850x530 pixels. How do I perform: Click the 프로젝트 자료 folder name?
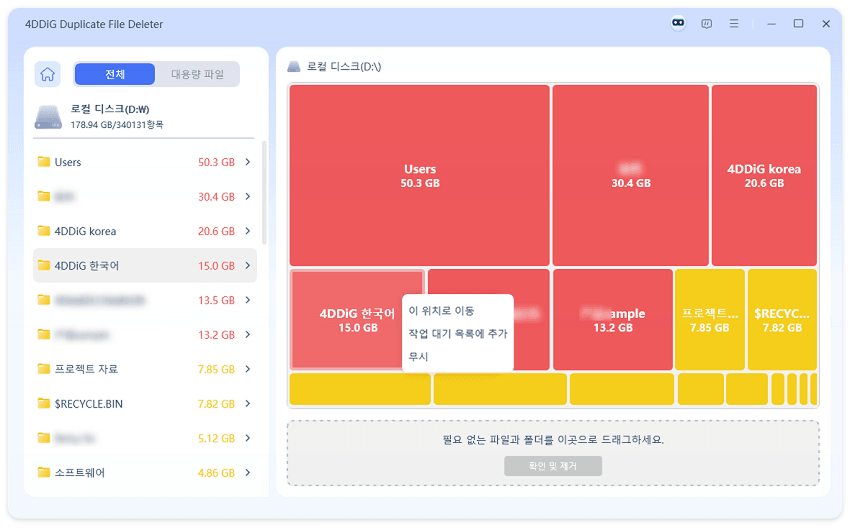click(x=86, y=369)
